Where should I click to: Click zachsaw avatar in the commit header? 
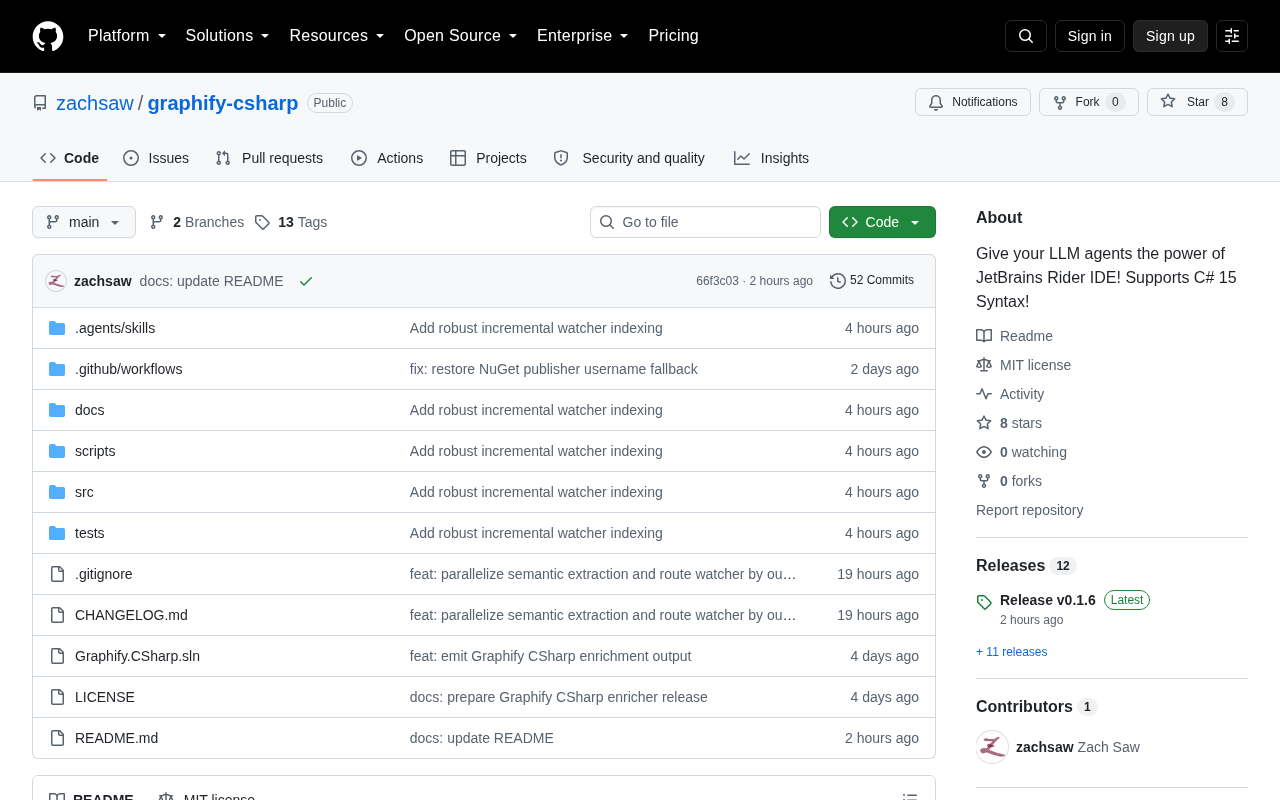[x=56, y=281]
